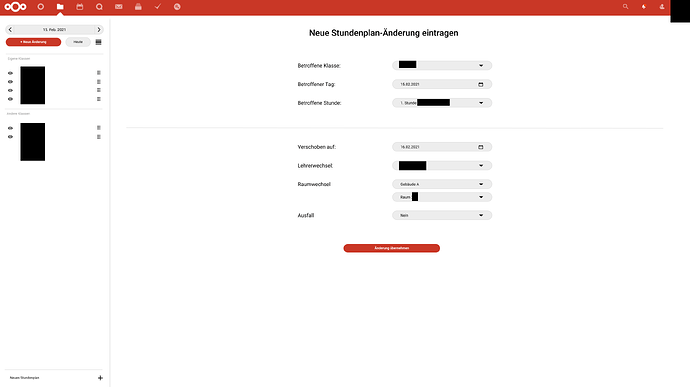
Task: Click plus icon next to Neuen Stundenplan
Action: click(100, 378)
